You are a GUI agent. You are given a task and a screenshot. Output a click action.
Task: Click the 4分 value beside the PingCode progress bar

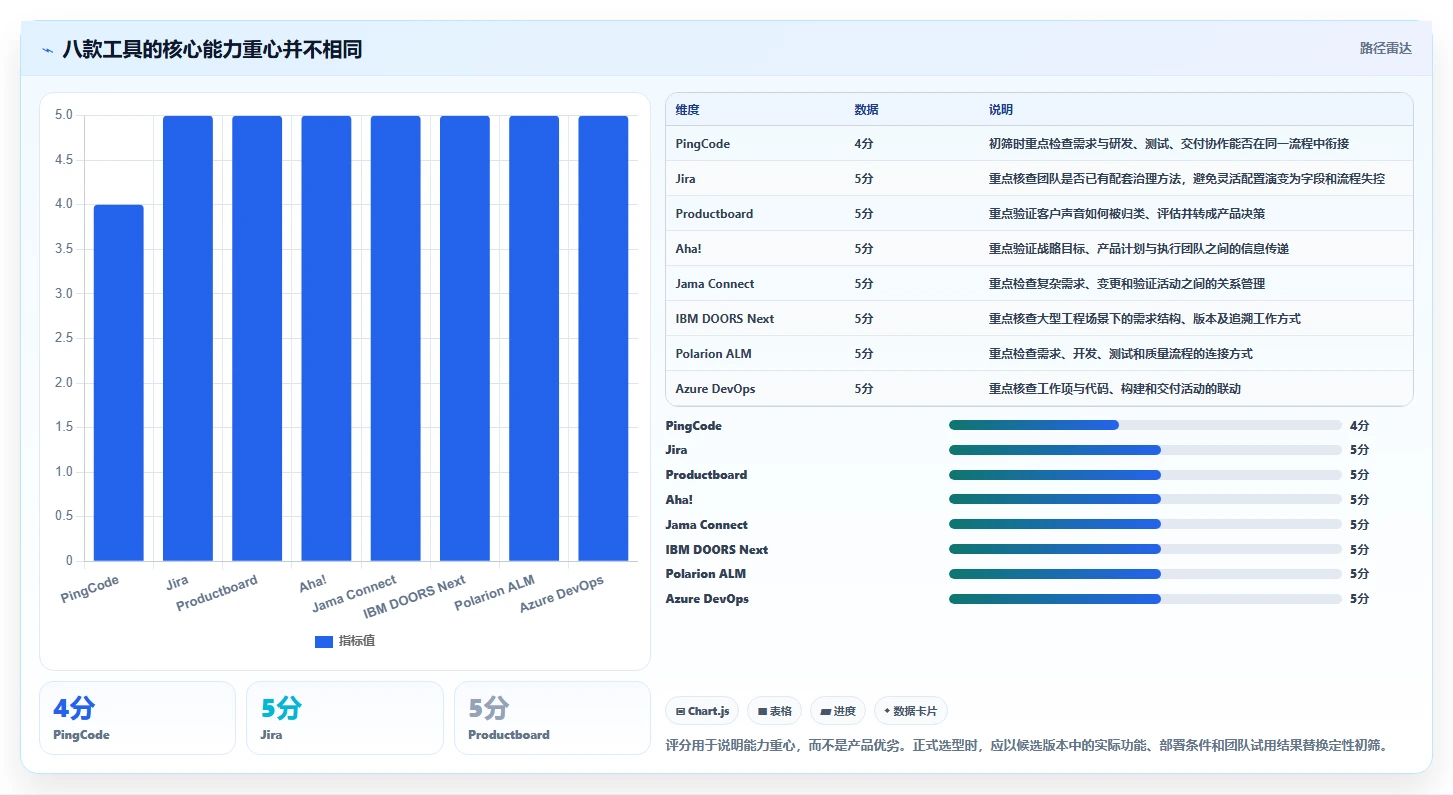click(x=1358, y=425)
